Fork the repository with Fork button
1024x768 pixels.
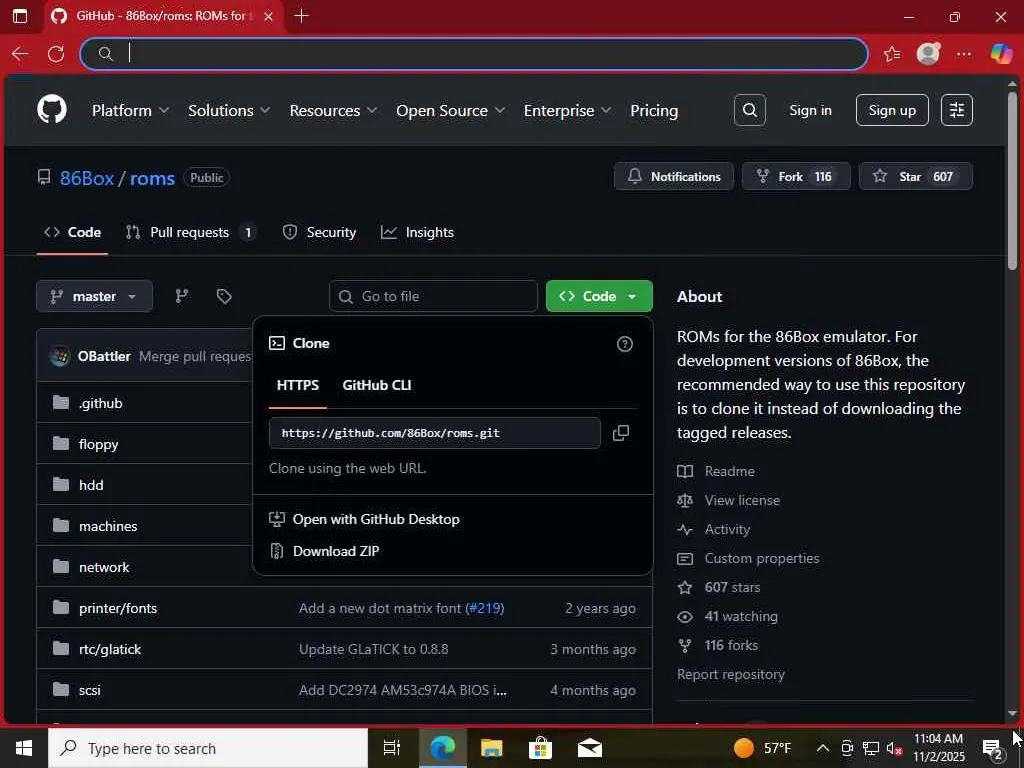coord(795,176)
